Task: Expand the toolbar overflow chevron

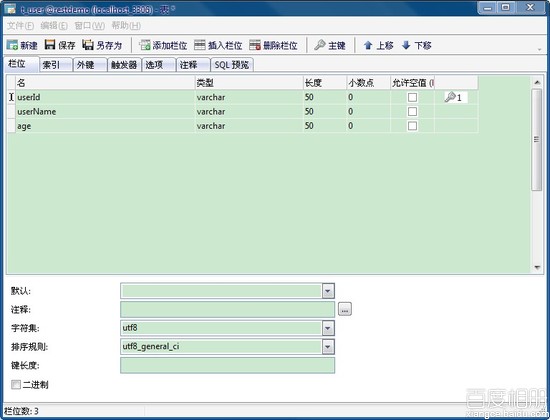Action: pyautogui.click(x=539, y=49)
